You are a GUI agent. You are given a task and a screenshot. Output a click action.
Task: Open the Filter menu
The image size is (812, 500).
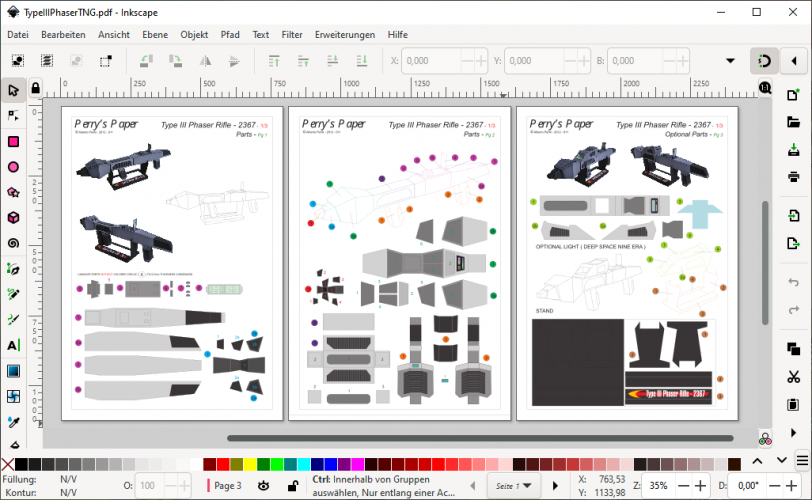pyautogui.click(x=292, y=35)
